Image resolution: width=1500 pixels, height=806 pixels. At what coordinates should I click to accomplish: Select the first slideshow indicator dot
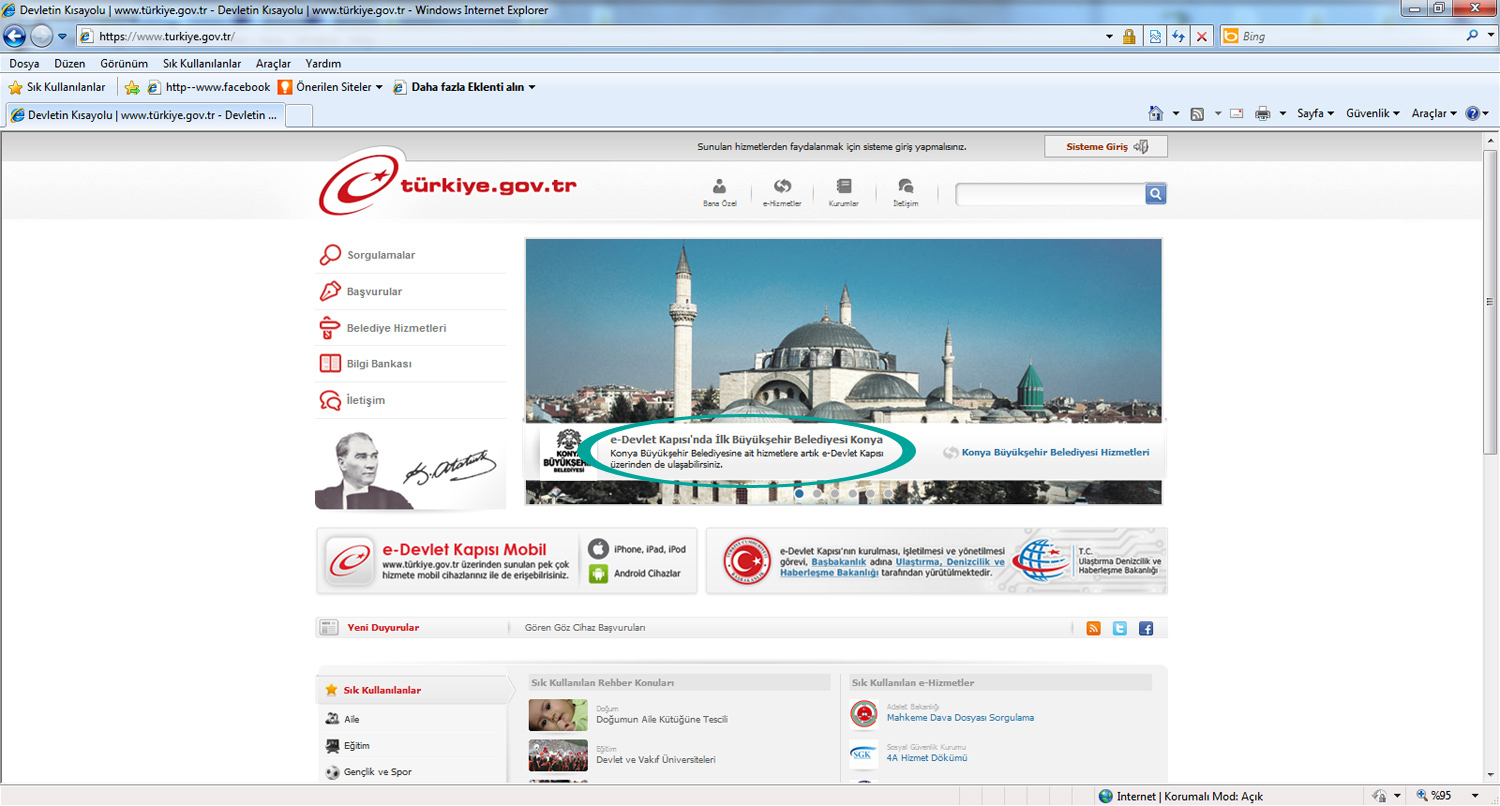pyautogui.click(x=799, y=493)
